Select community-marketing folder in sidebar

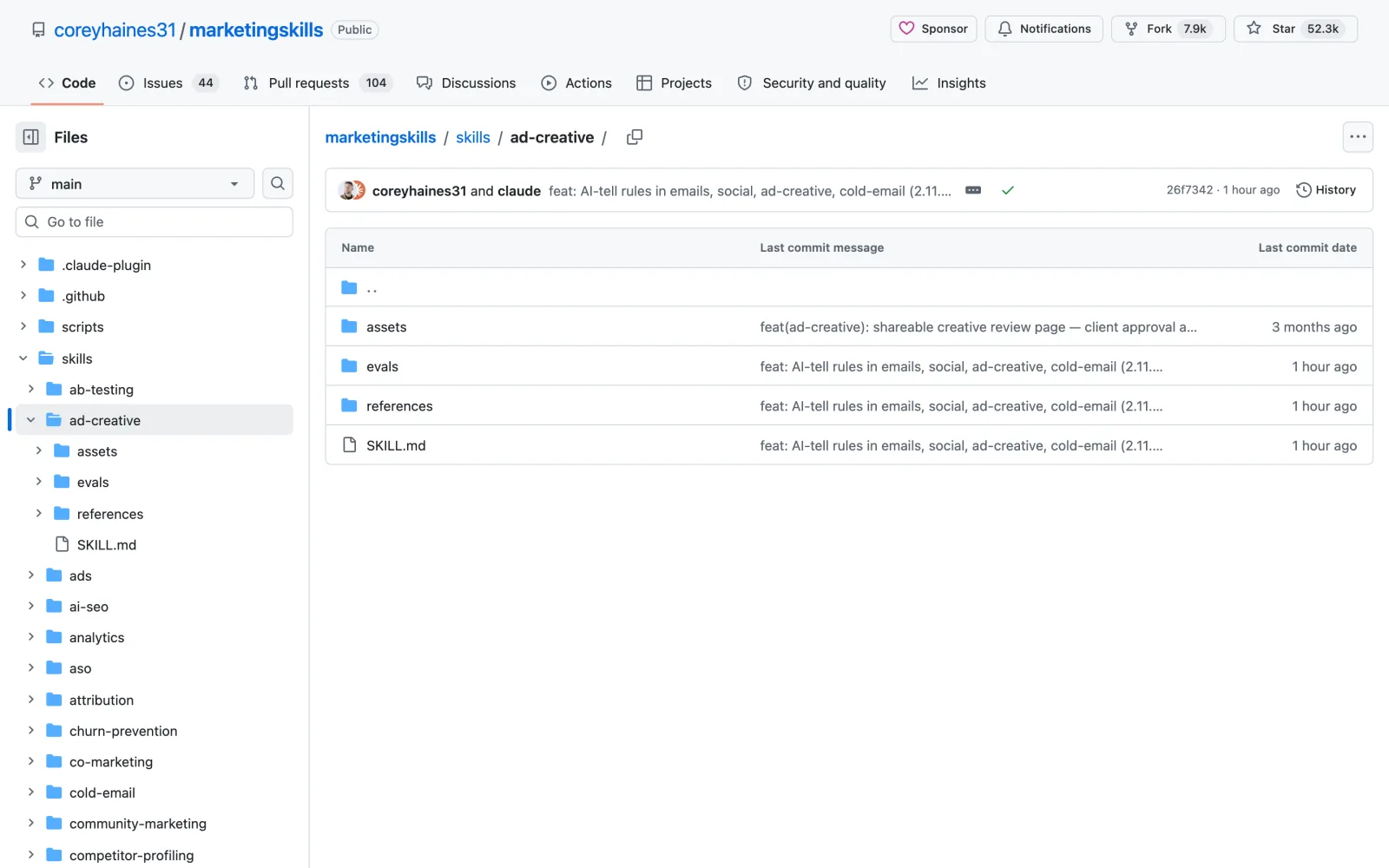pyautogui.click(x=138, y=823)
